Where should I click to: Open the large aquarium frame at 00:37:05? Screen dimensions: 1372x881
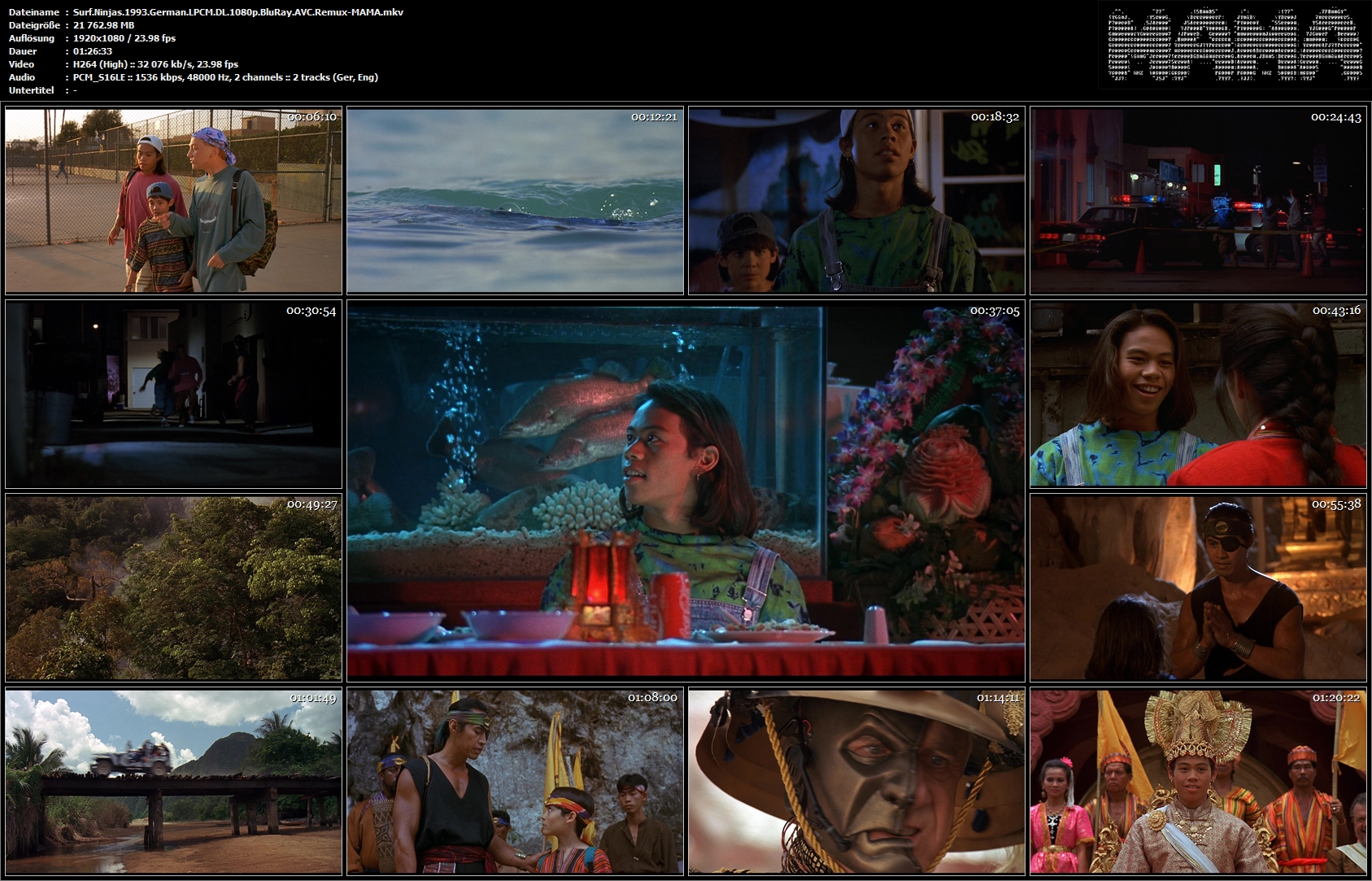click(x=686, y=491)
